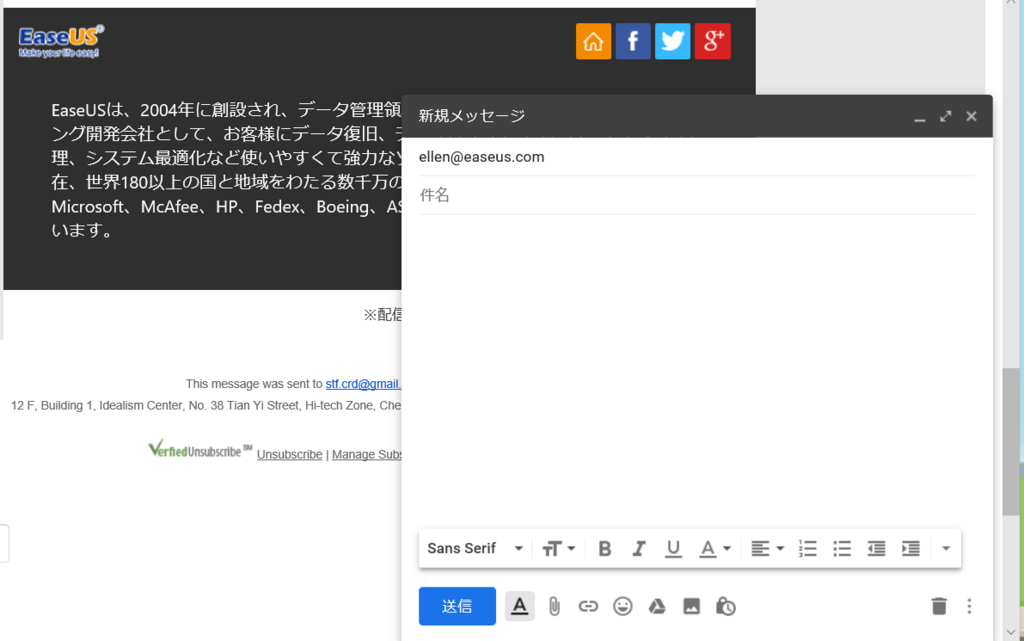Screen dimensions: 1024x641
Task: Open the text alignment dropdown
Action: tap(767, 548)
